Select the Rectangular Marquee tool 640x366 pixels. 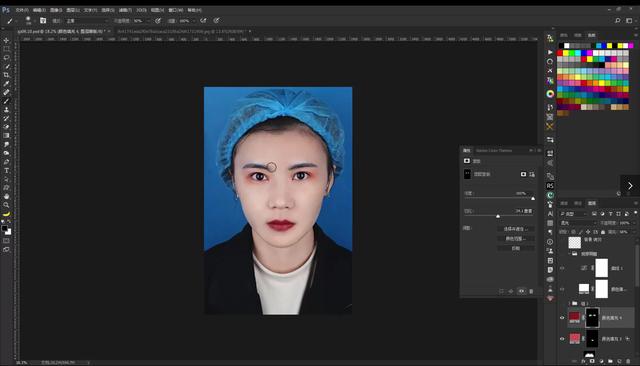click(6, 49)
